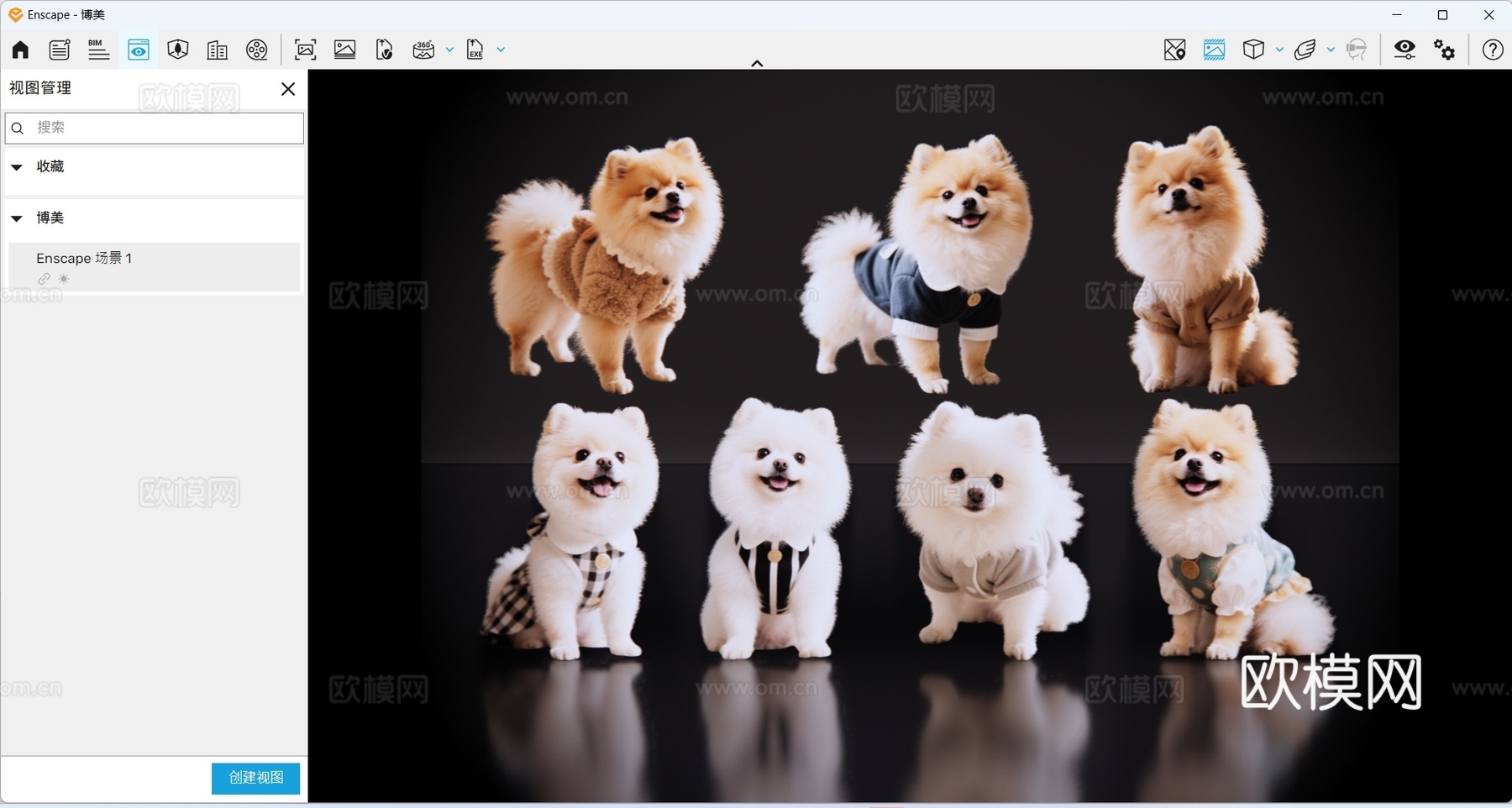The height and width of the screenshot is (808, 1512).
Task: Click the cube projection mode icon
Action: click(x=1254, y=50)
